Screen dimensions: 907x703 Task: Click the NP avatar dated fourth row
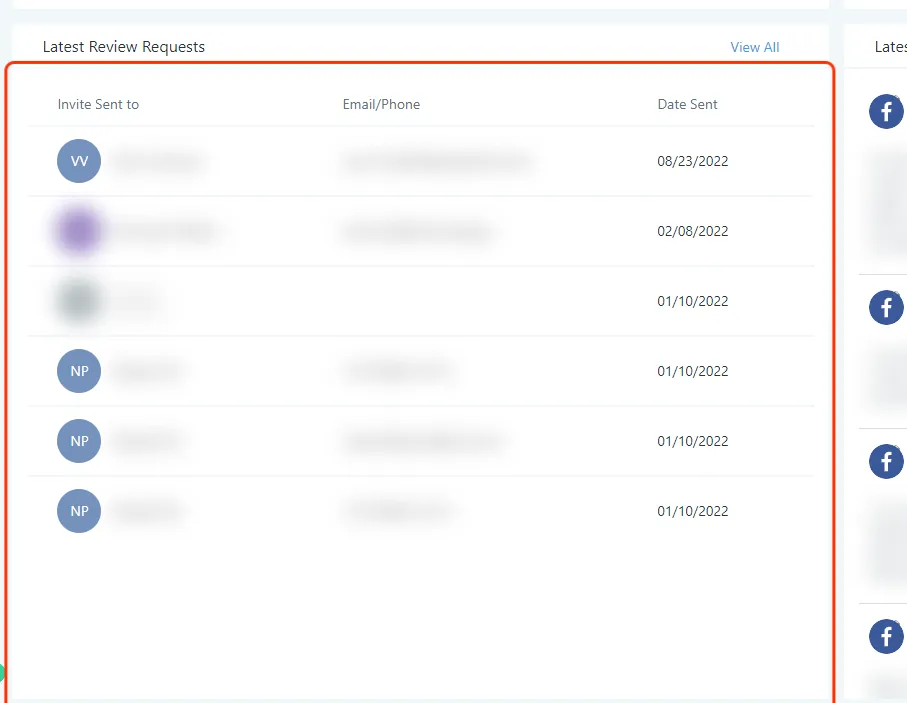[79, 371]
